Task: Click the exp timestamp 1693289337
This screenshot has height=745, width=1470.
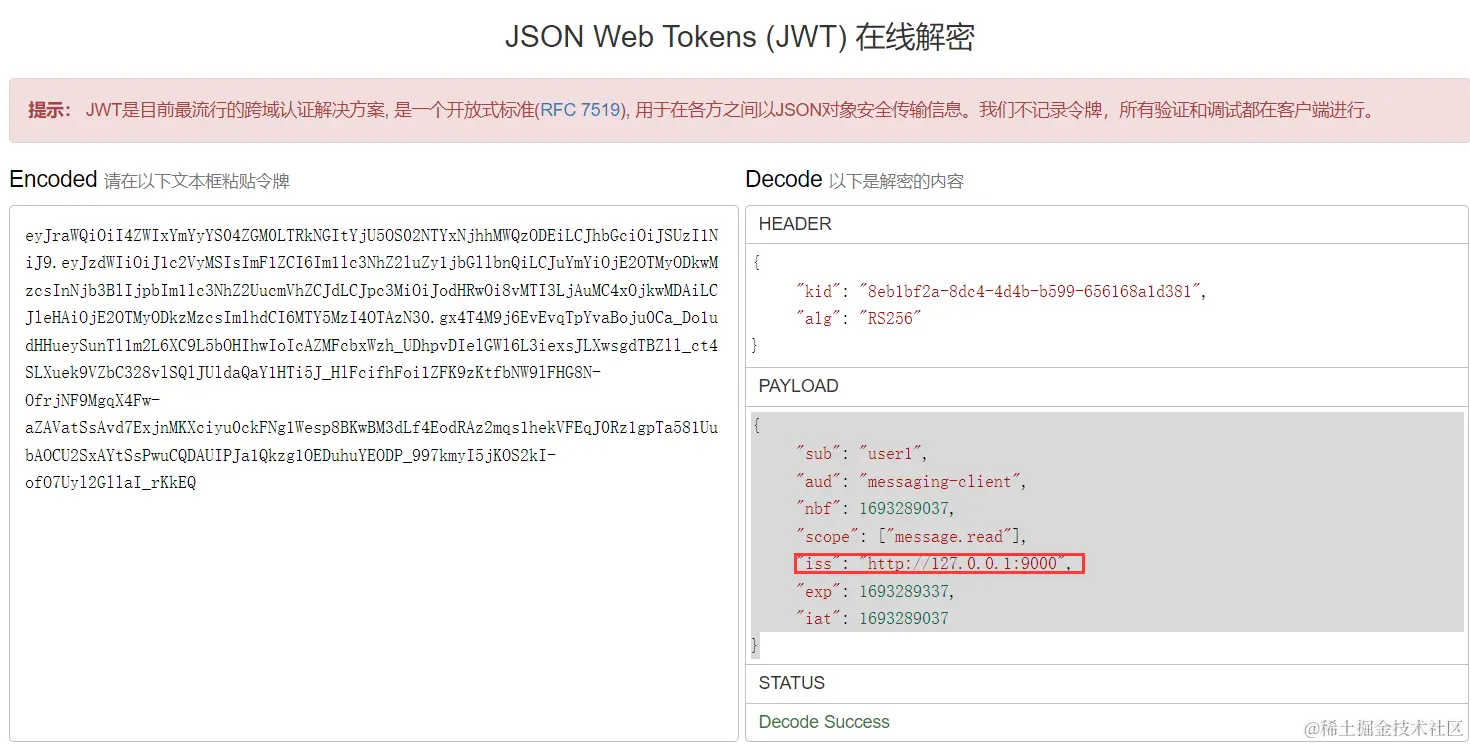Action: click(903, 591)
